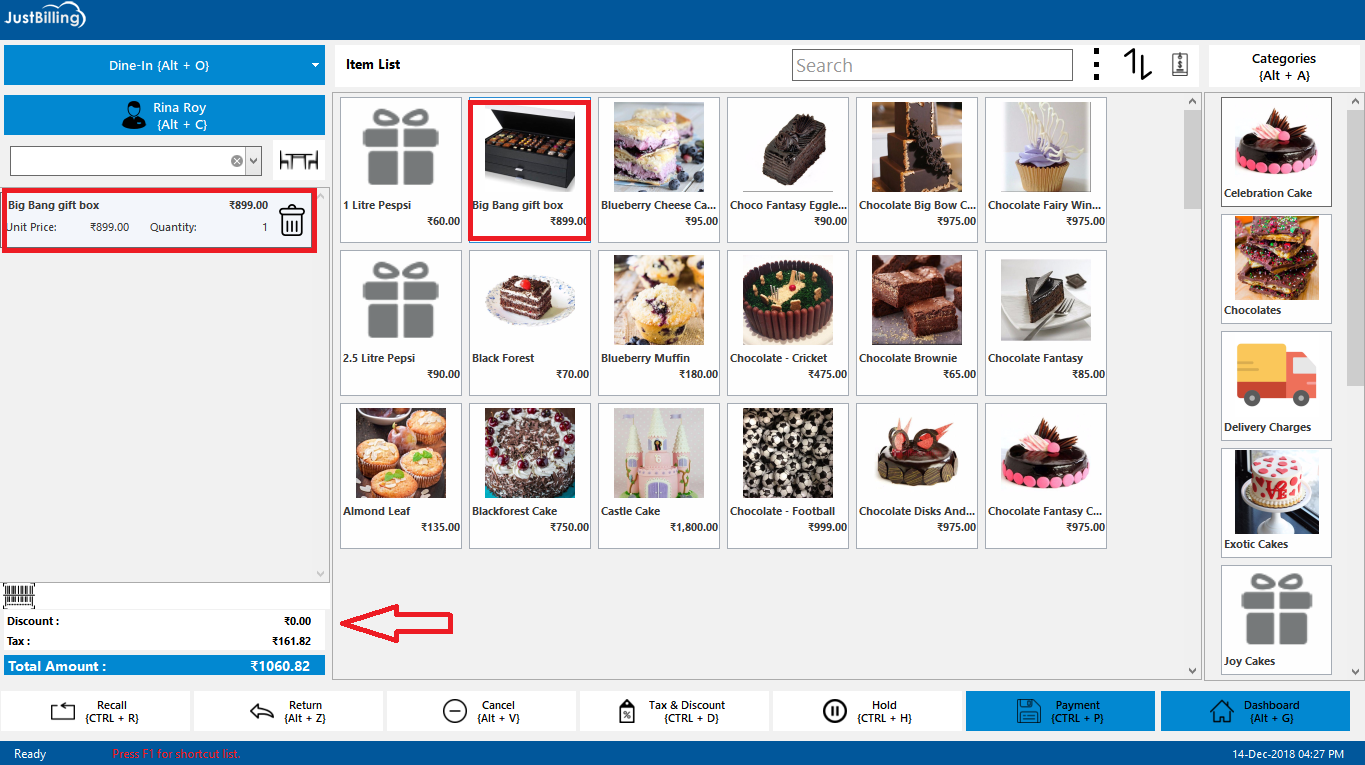Click the cart Quantity value
The height and width of the screenshot is (765, 1365).
pos(265,227)
